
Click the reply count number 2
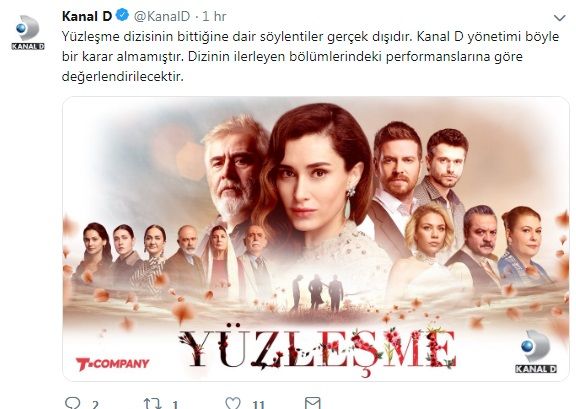pos(95,405)
